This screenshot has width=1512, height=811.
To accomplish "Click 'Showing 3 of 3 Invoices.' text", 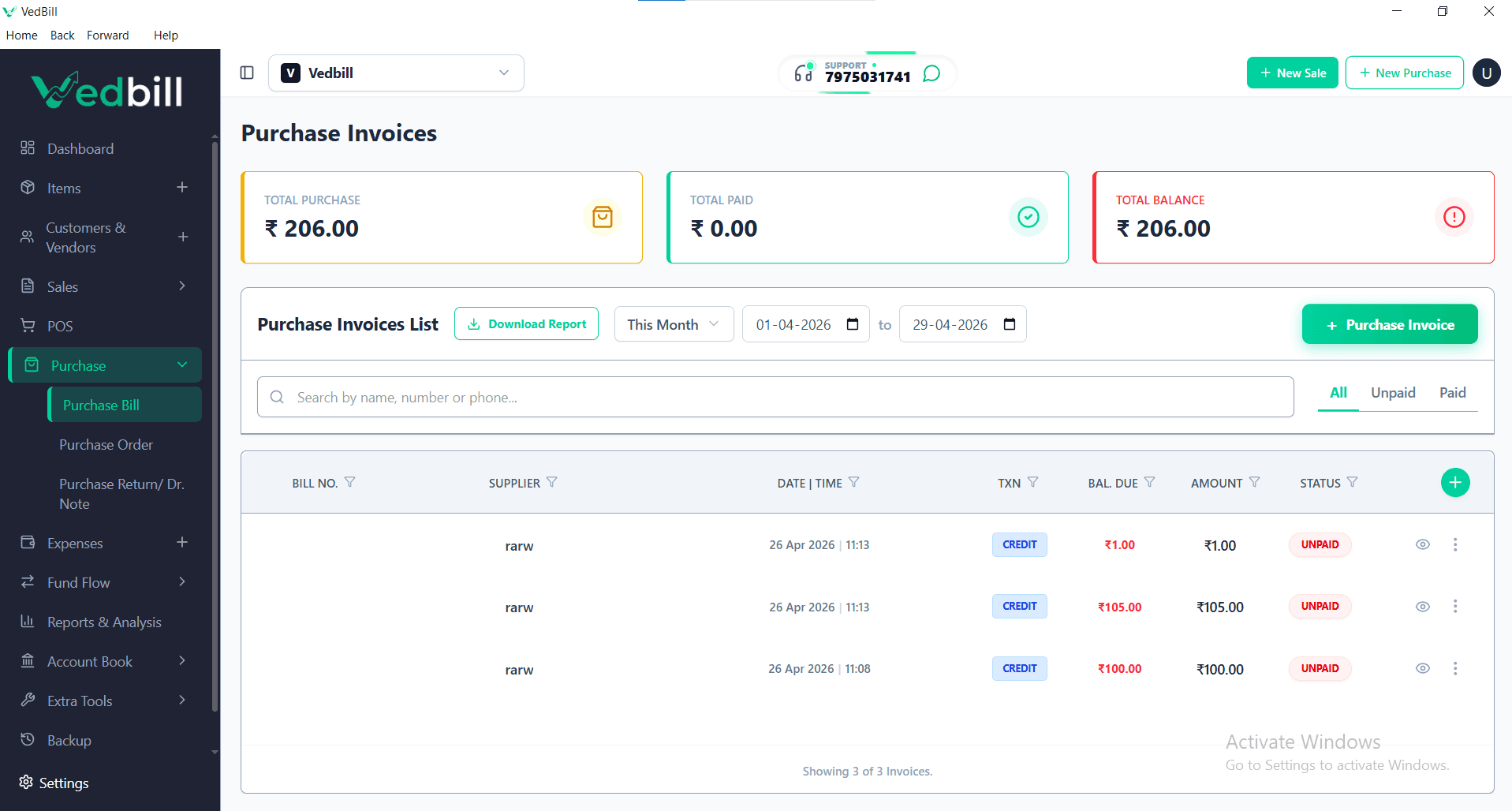I will tap(868, 771).
